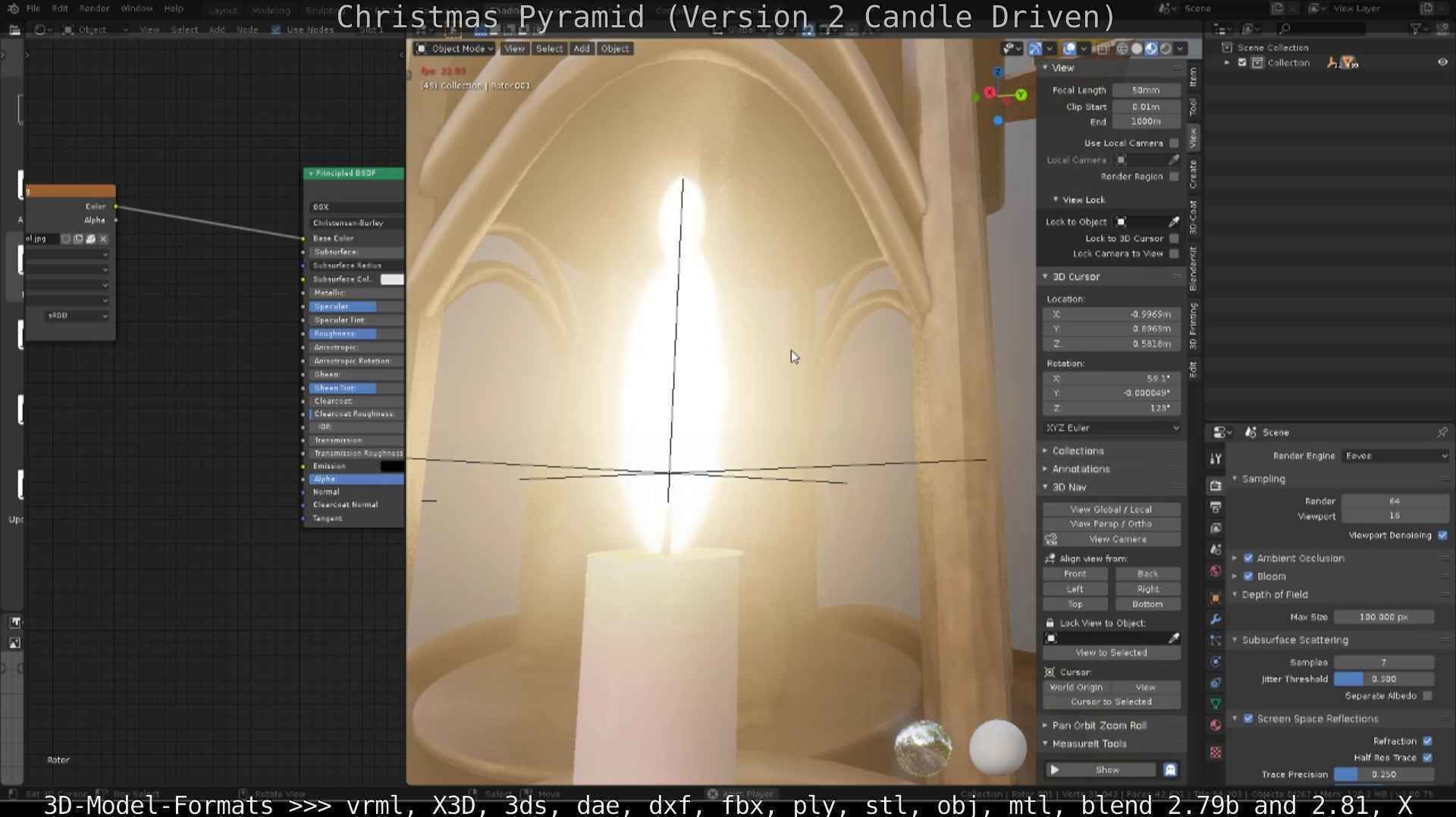Expand the Pan Orbit Zoom Roll panel
1456x817 pixels.
point(1099,726)
